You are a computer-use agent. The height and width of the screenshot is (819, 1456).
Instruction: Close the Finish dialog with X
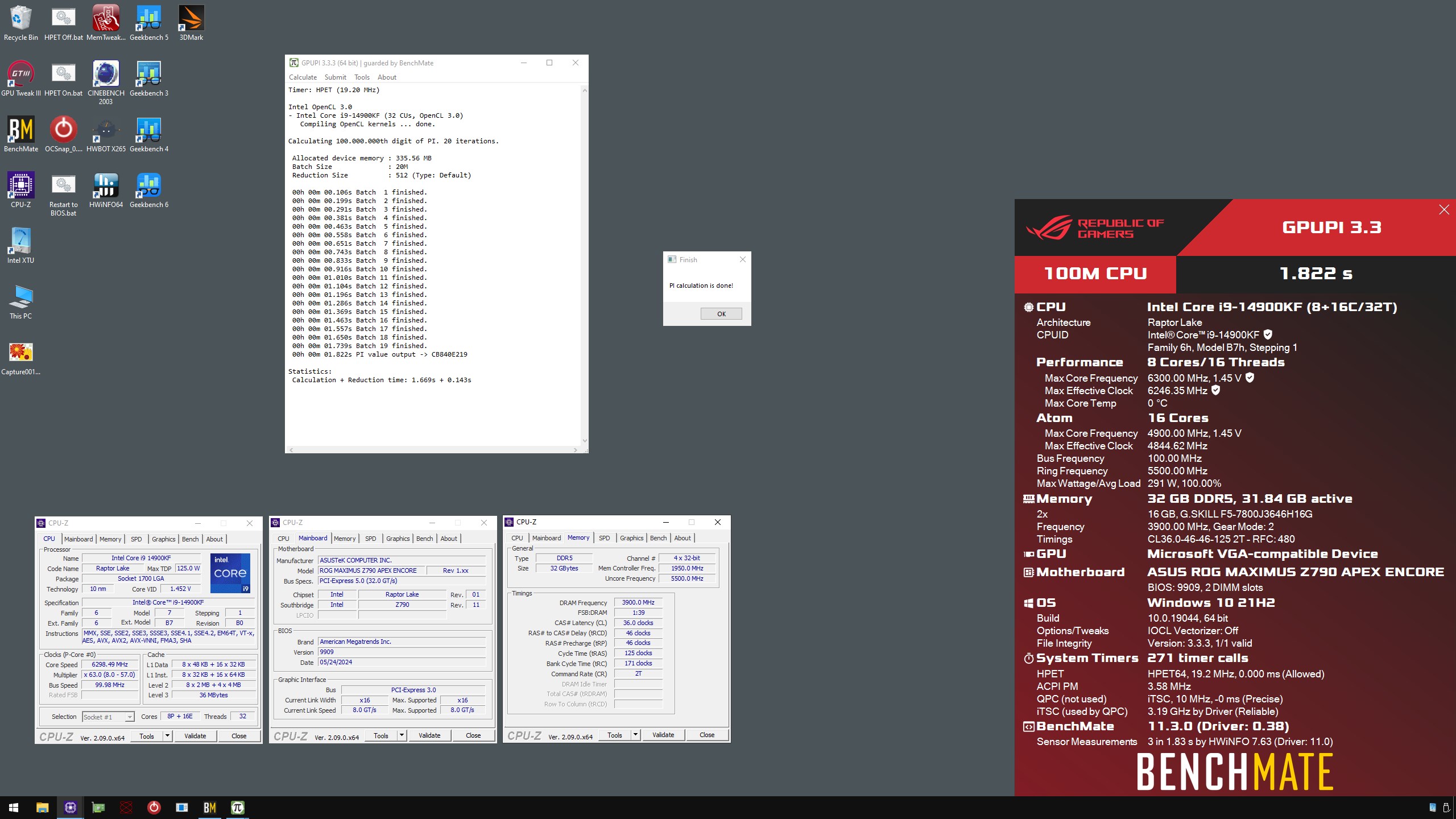click(742, 259)
